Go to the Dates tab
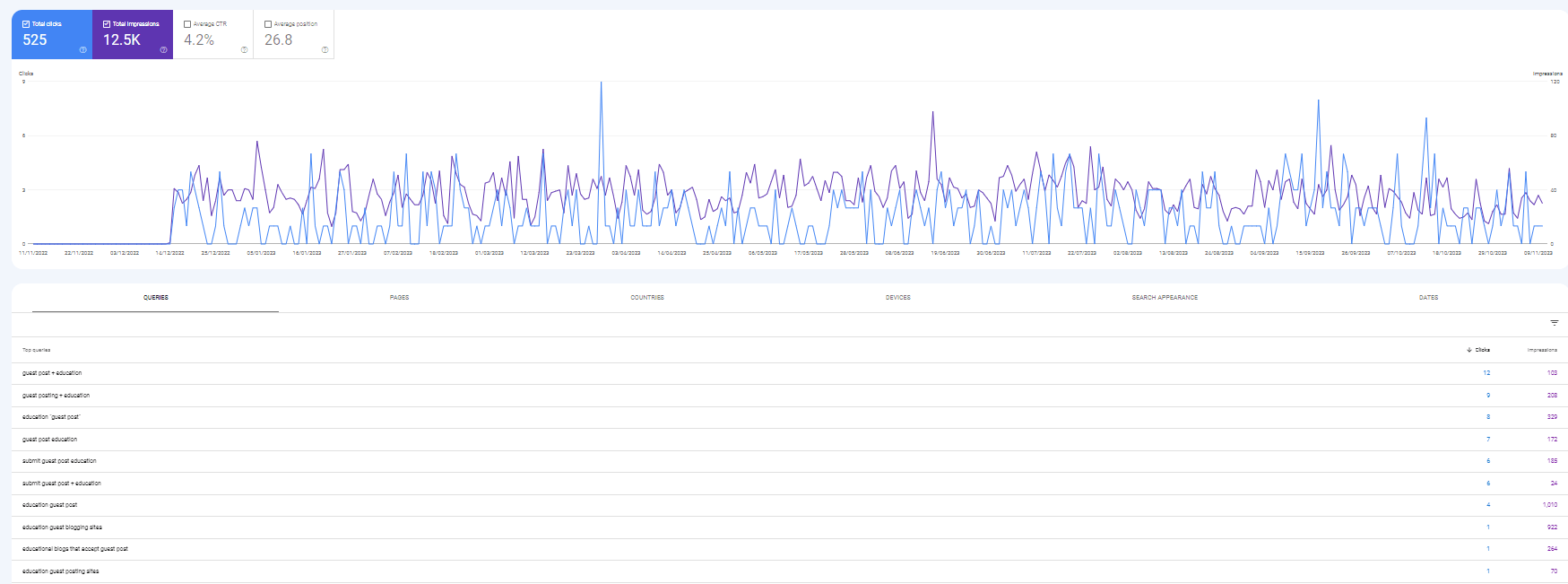 pos(1428,298)
